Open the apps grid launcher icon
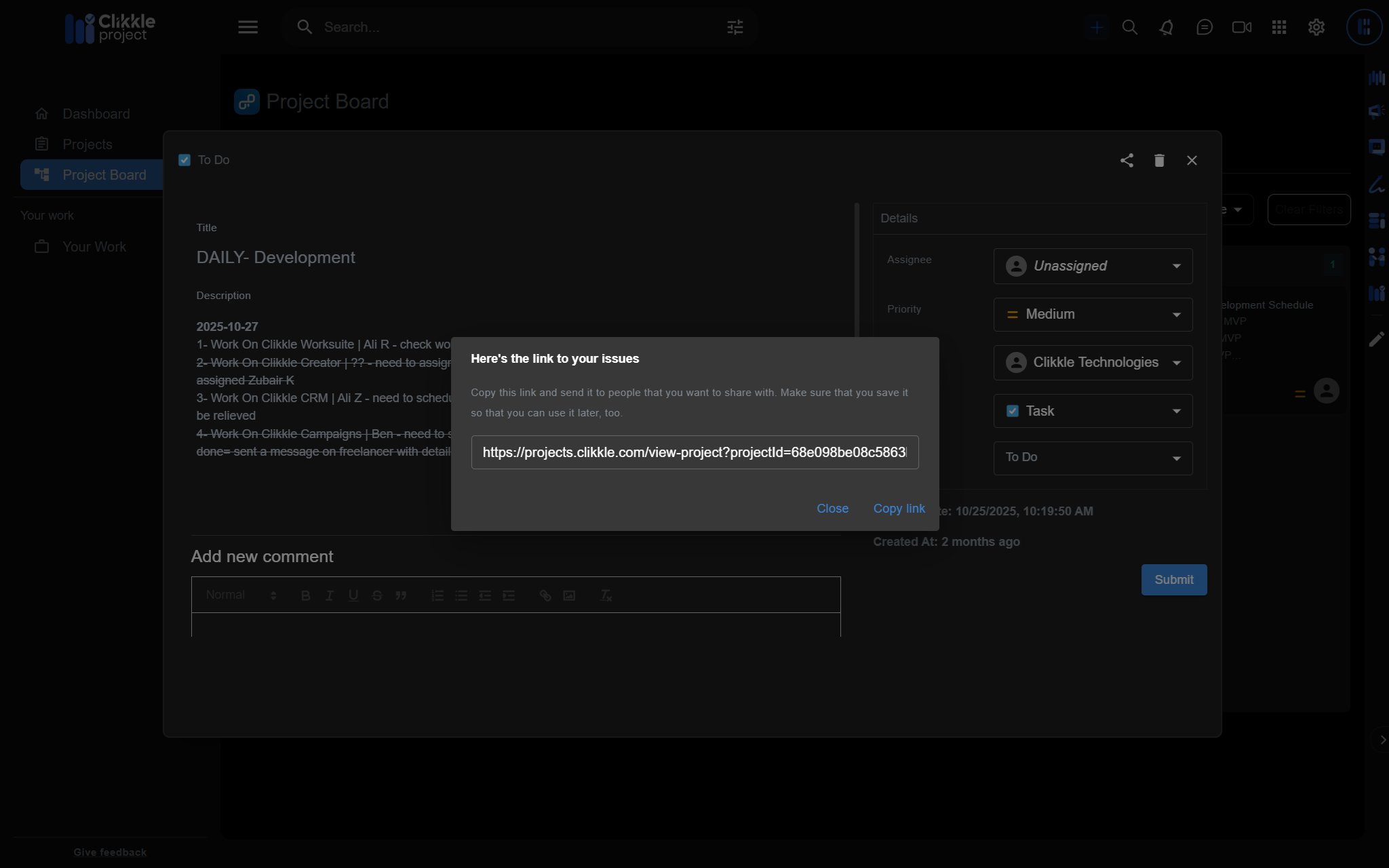This screenshot has height=868, width=1389. click(x=1279, y=27)
